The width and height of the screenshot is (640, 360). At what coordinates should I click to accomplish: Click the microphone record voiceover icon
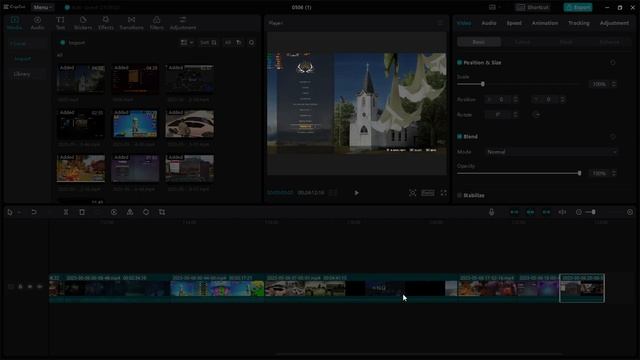pyautogui.click(x=491, y=212)
